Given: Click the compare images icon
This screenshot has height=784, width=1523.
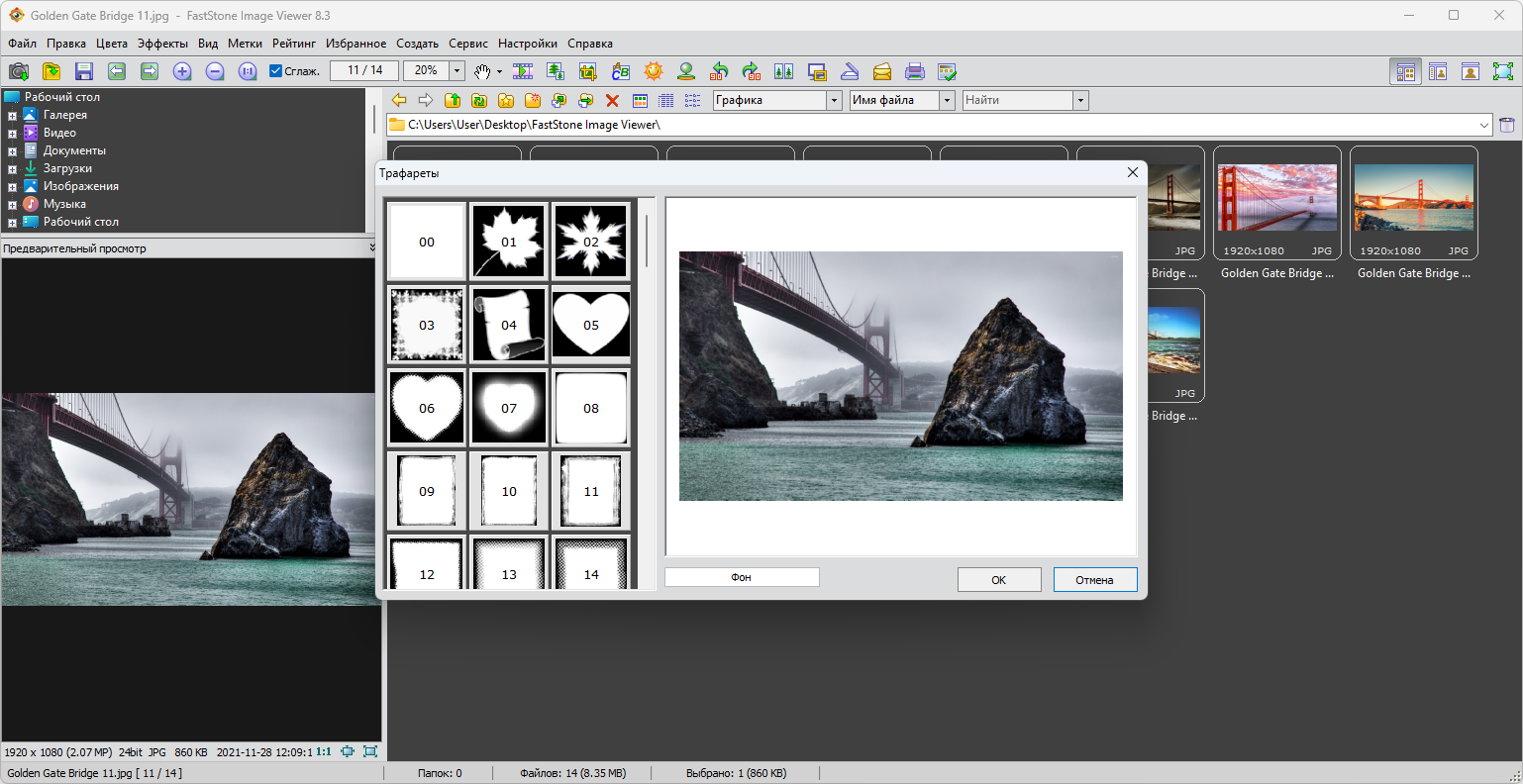Looking at the screenshot, I should click(x=783, y=71).
